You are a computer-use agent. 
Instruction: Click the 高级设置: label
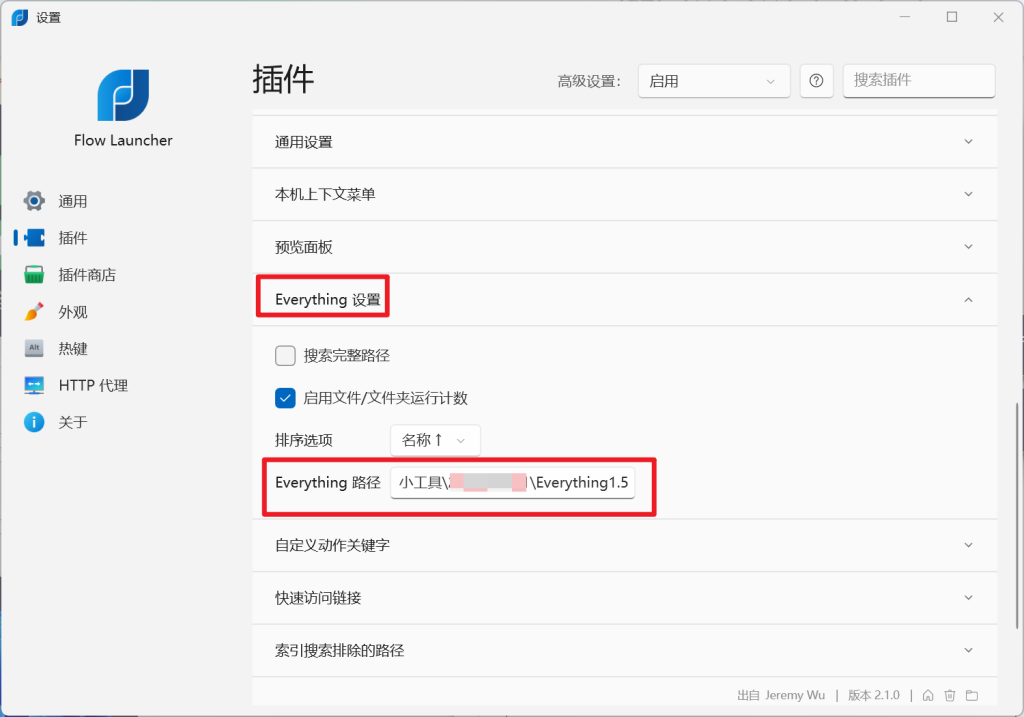(x=589, y=82)
